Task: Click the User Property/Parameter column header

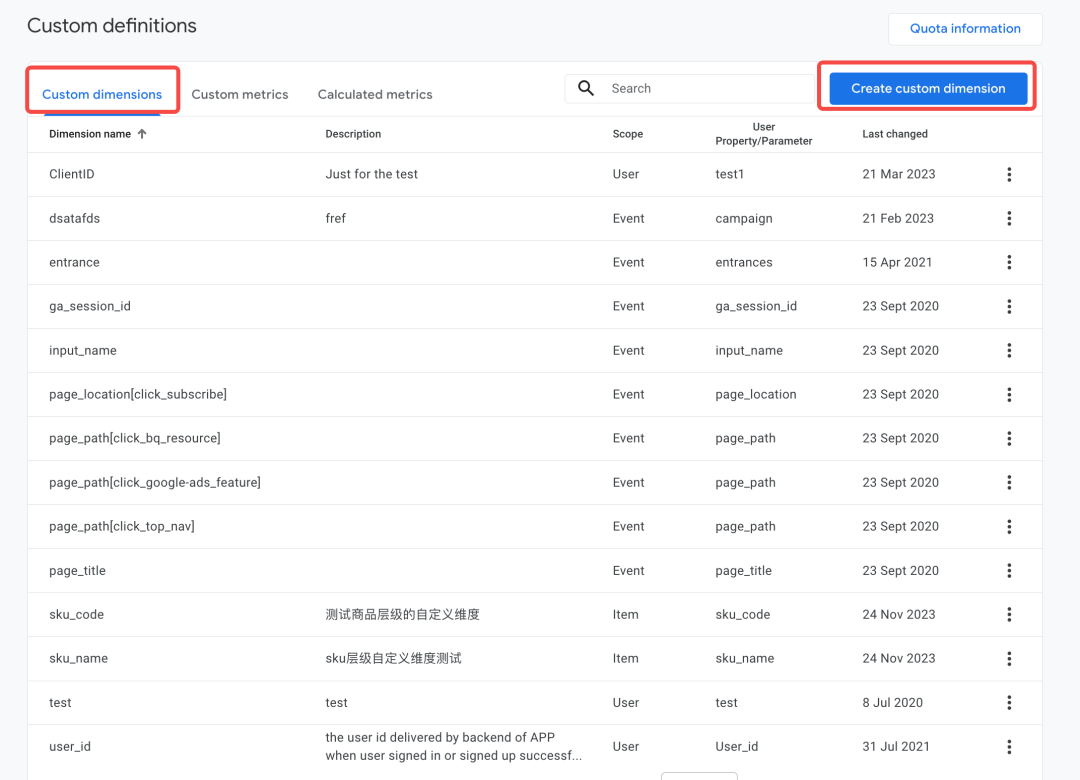Action: click(x=764, y=134)
